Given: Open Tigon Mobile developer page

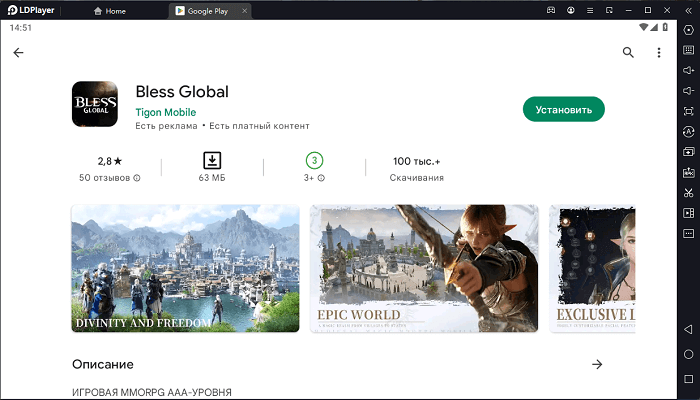Looking at the screenshot, I should (x=166, y=112).
